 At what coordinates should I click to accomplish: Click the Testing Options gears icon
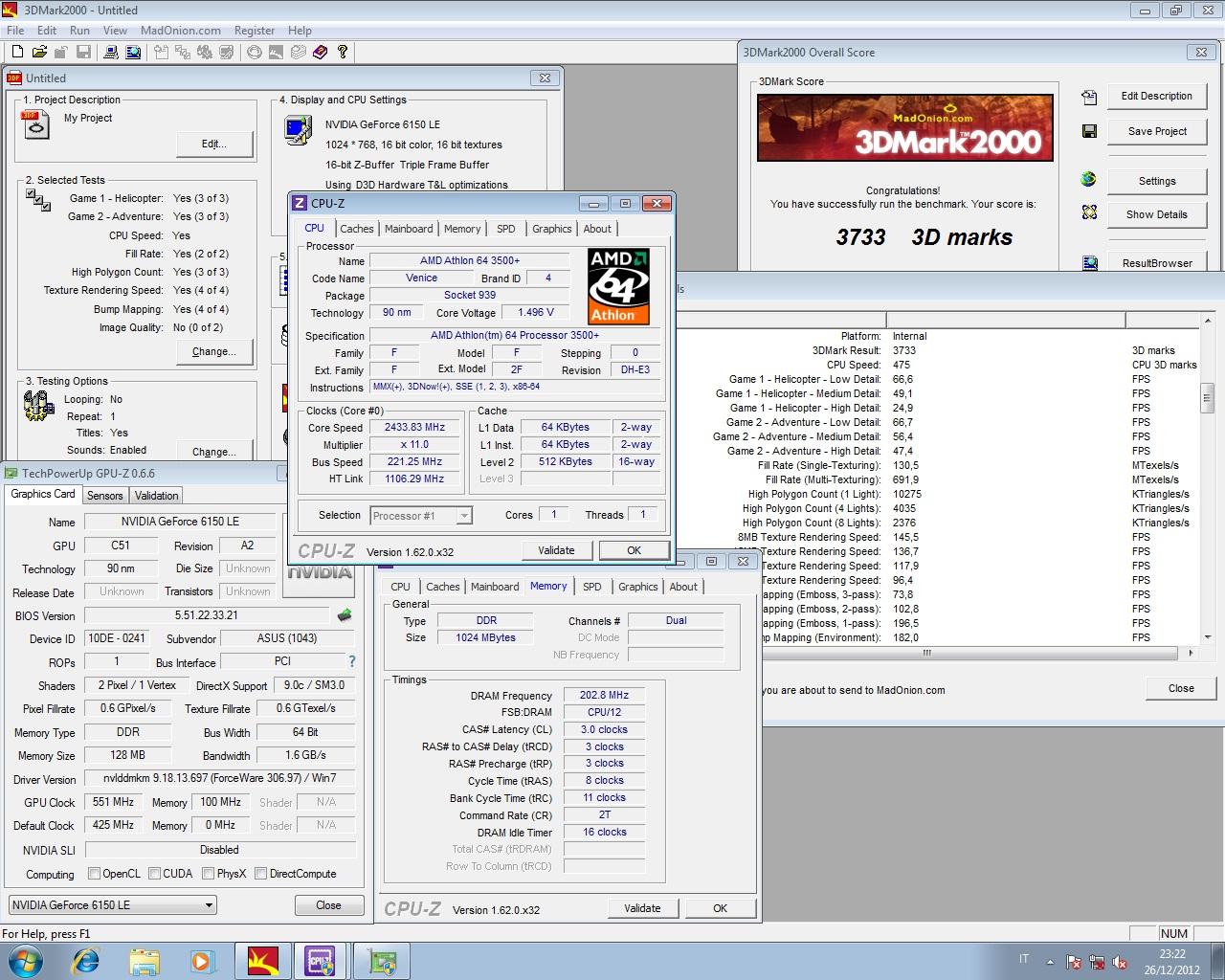(x=38, y=406)
